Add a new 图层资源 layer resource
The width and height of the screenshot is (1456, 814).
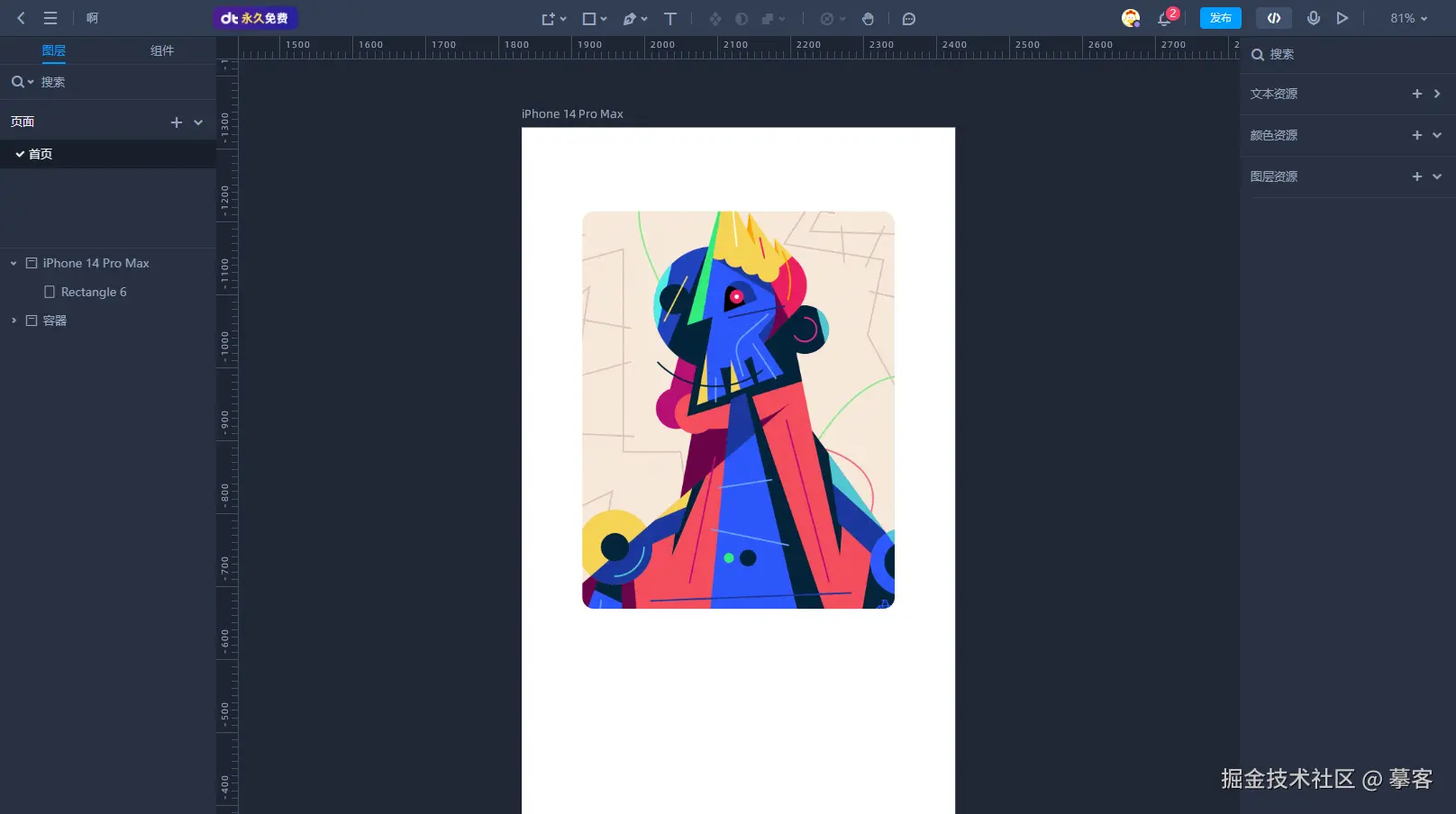pos(1417,176)
